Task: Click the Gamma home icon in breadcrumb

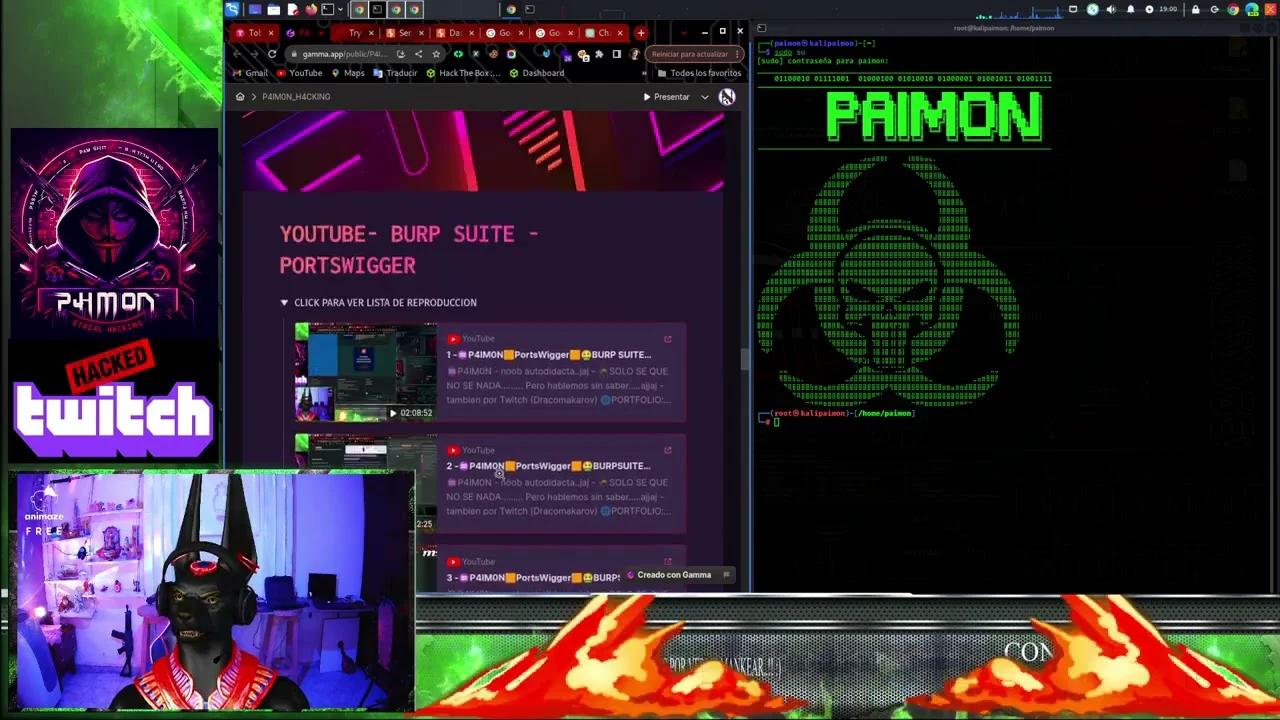Action: coord(240,97)
